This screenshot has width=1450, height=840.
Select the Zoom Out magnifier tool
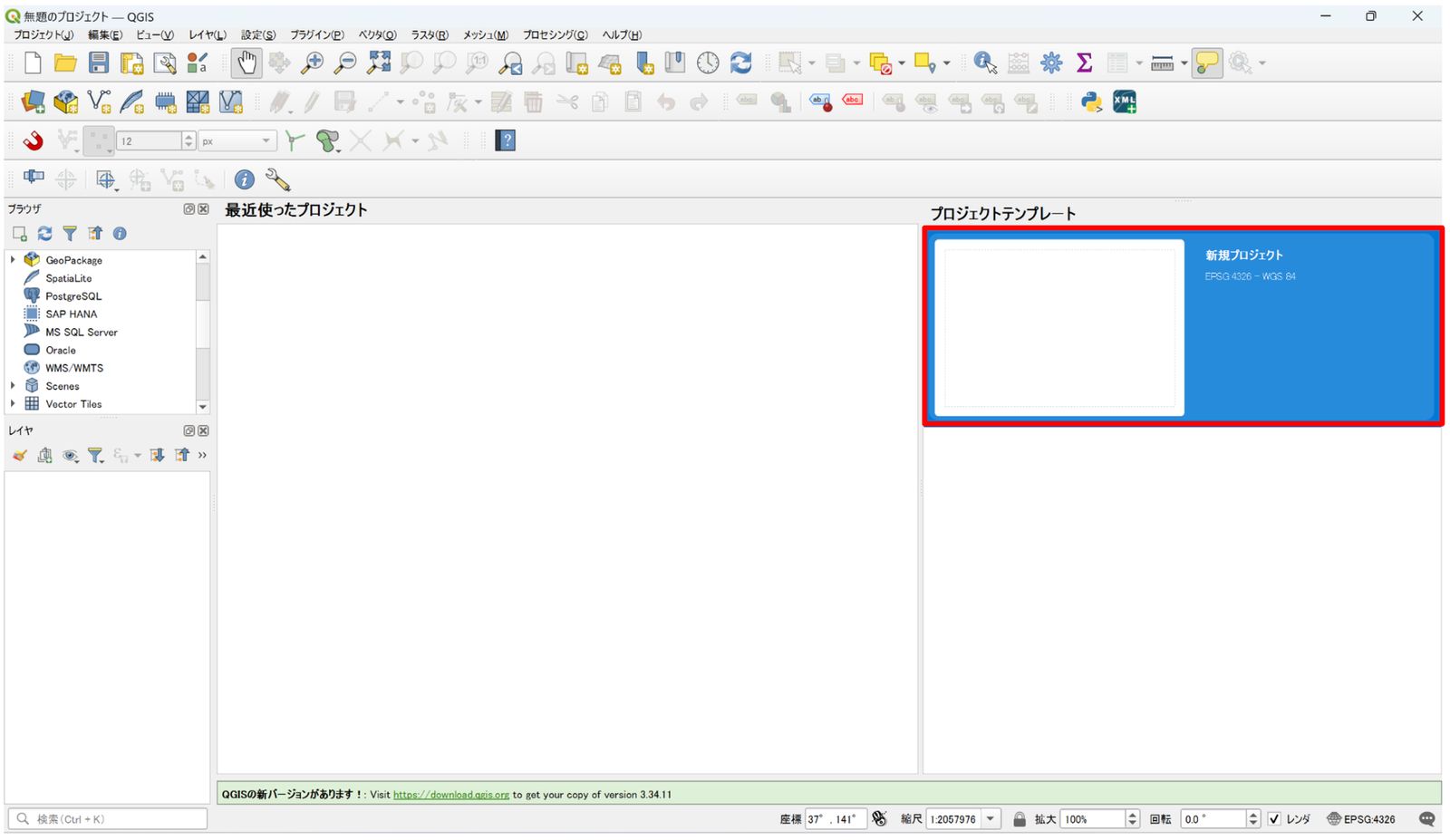(345, 63)
